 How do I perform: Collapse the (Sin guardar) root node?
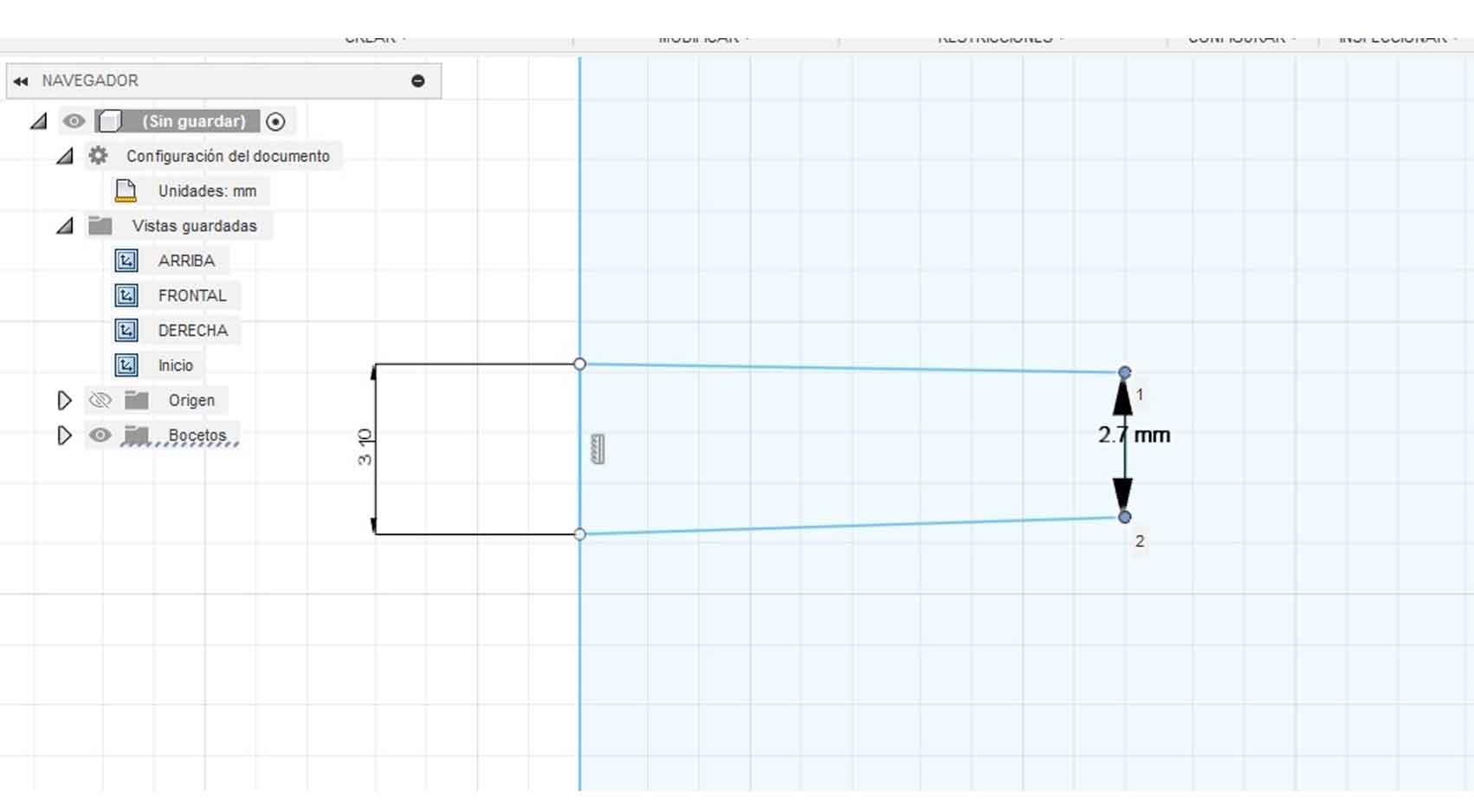point(39,121)
